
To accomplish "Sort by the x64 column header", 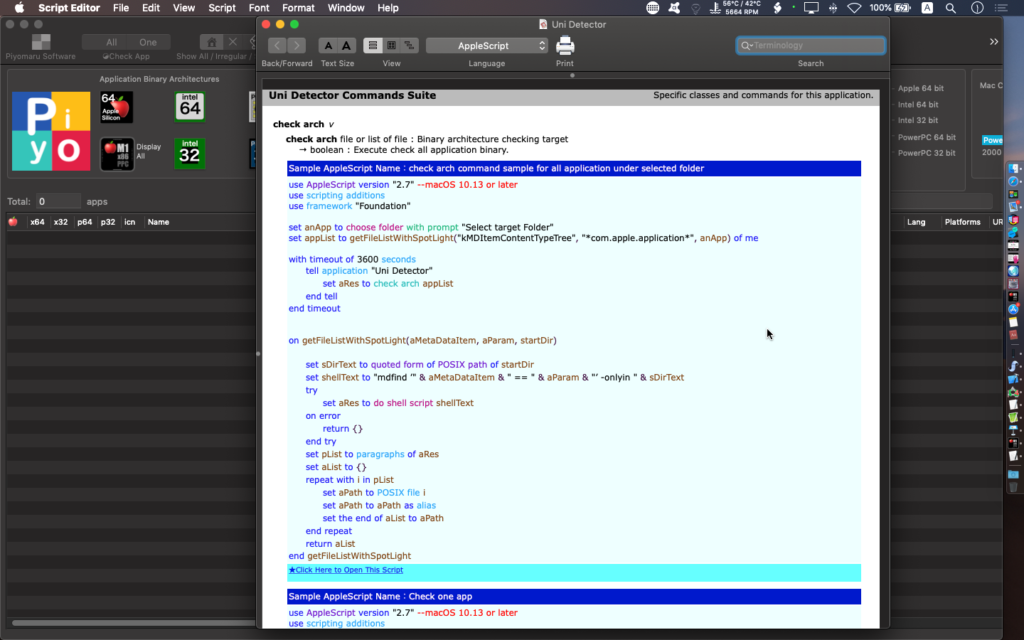I will pyautogui.click(x=37, y=222).
